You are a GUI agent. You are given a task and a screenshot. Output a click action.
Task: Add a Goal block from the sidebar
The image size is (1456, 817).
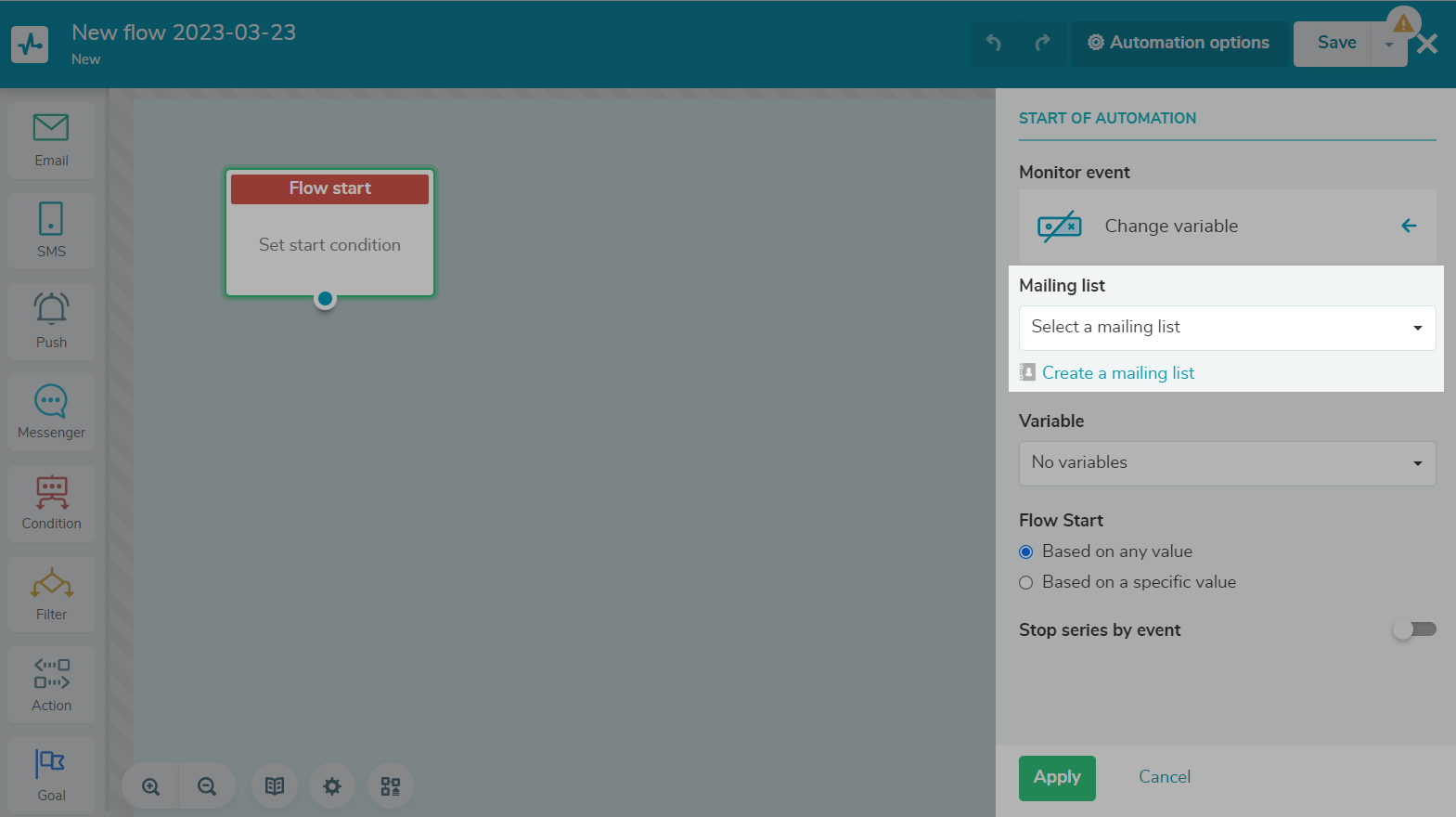click(51, 775)
